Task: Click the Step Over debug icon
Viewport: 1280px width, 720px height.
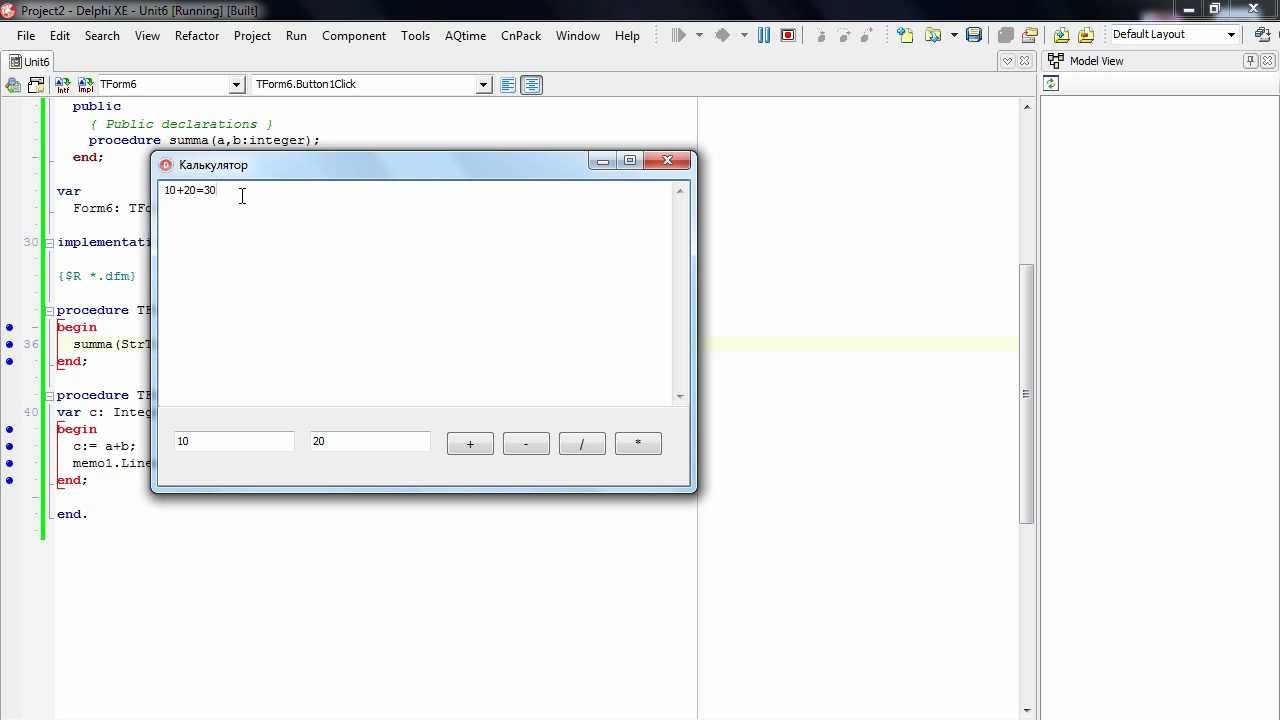Action: point(845,35)
